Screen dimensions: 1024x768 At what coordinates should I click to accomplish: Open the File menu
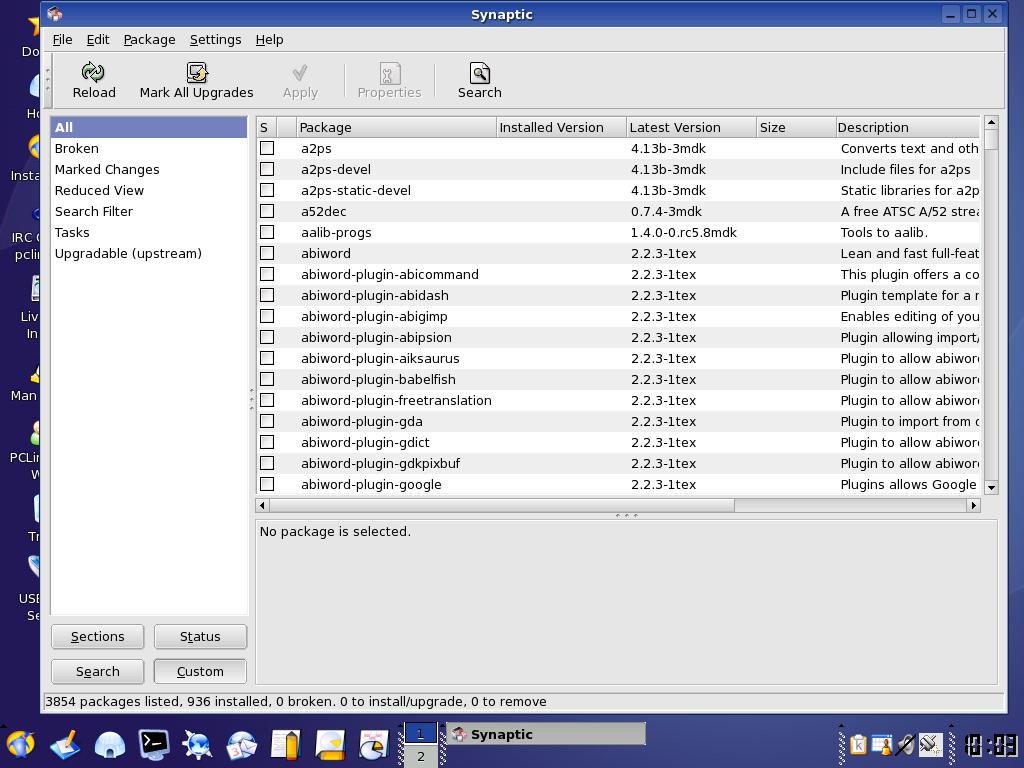(62, 39)
